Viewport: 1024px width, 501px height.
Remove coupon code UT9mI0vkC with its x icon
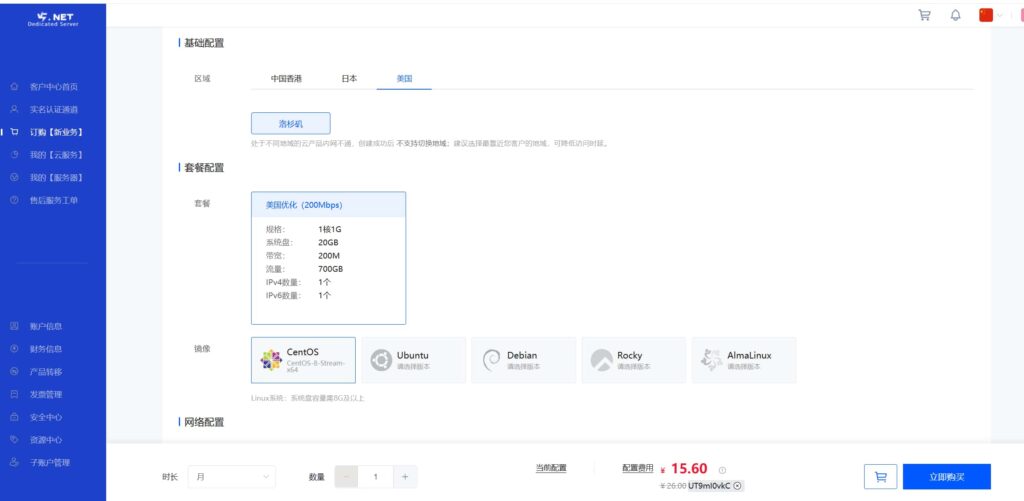737,486
